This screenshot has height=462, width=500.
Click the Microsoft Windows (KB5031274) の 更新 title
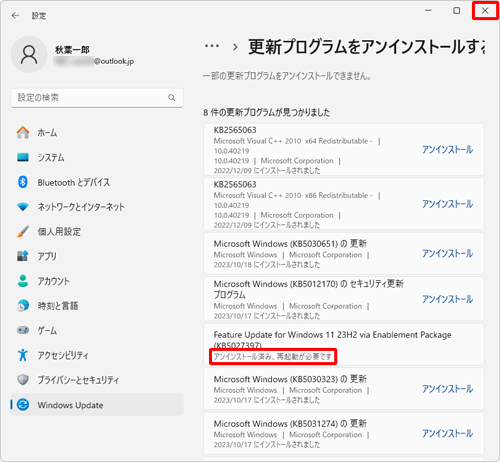point(290,424)
